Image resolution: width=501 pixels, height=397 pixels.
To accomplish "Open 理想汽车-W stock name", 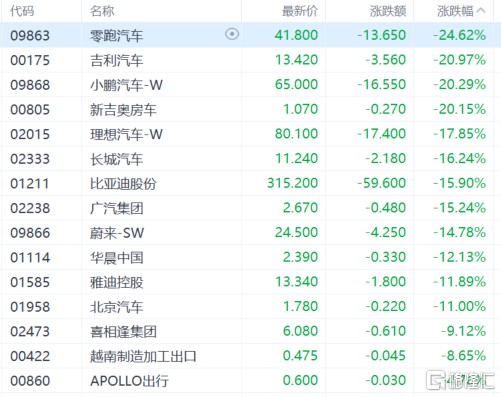I will point(126,134).
